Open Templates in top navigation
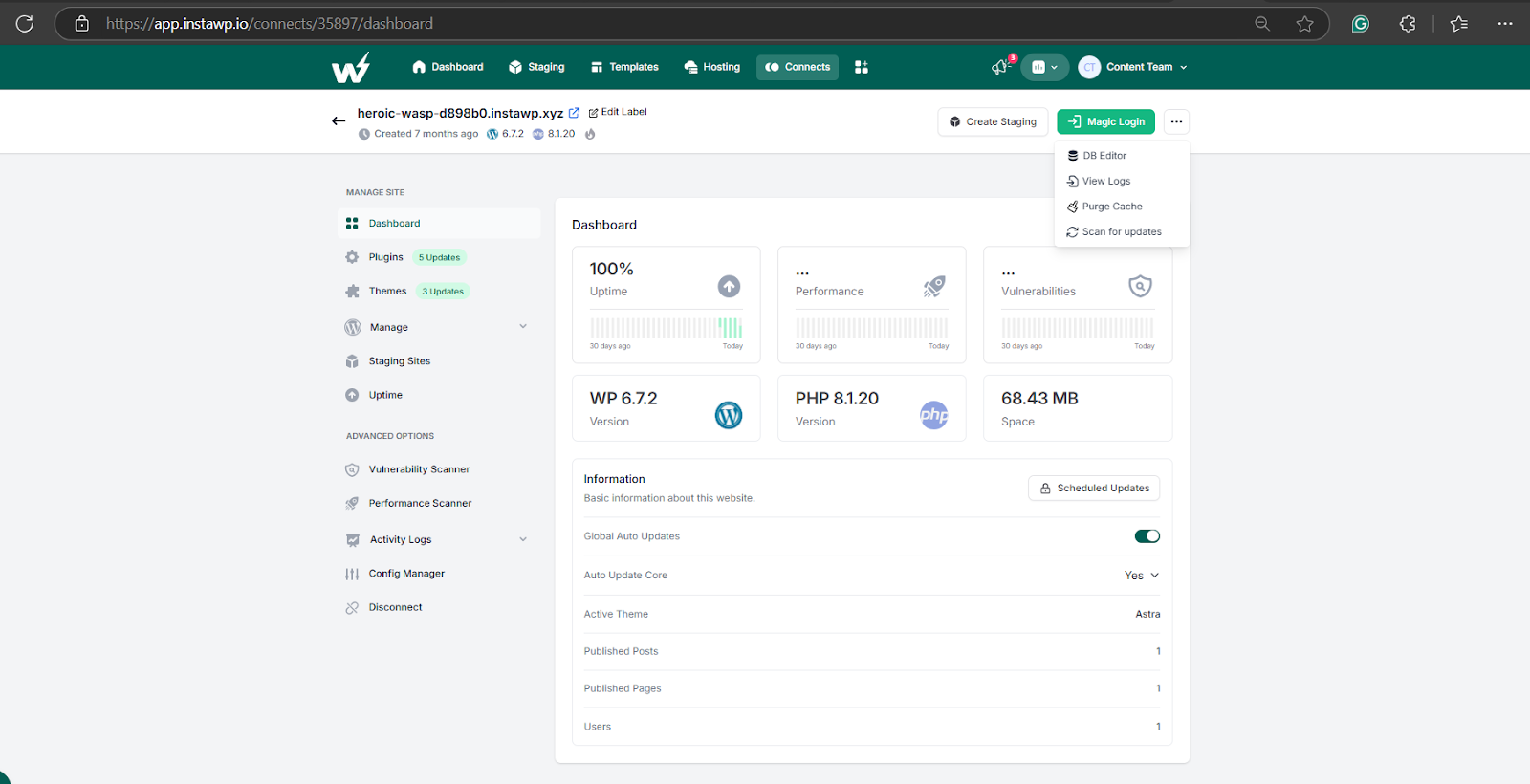 pyautogui.click(x=624, y=67)
